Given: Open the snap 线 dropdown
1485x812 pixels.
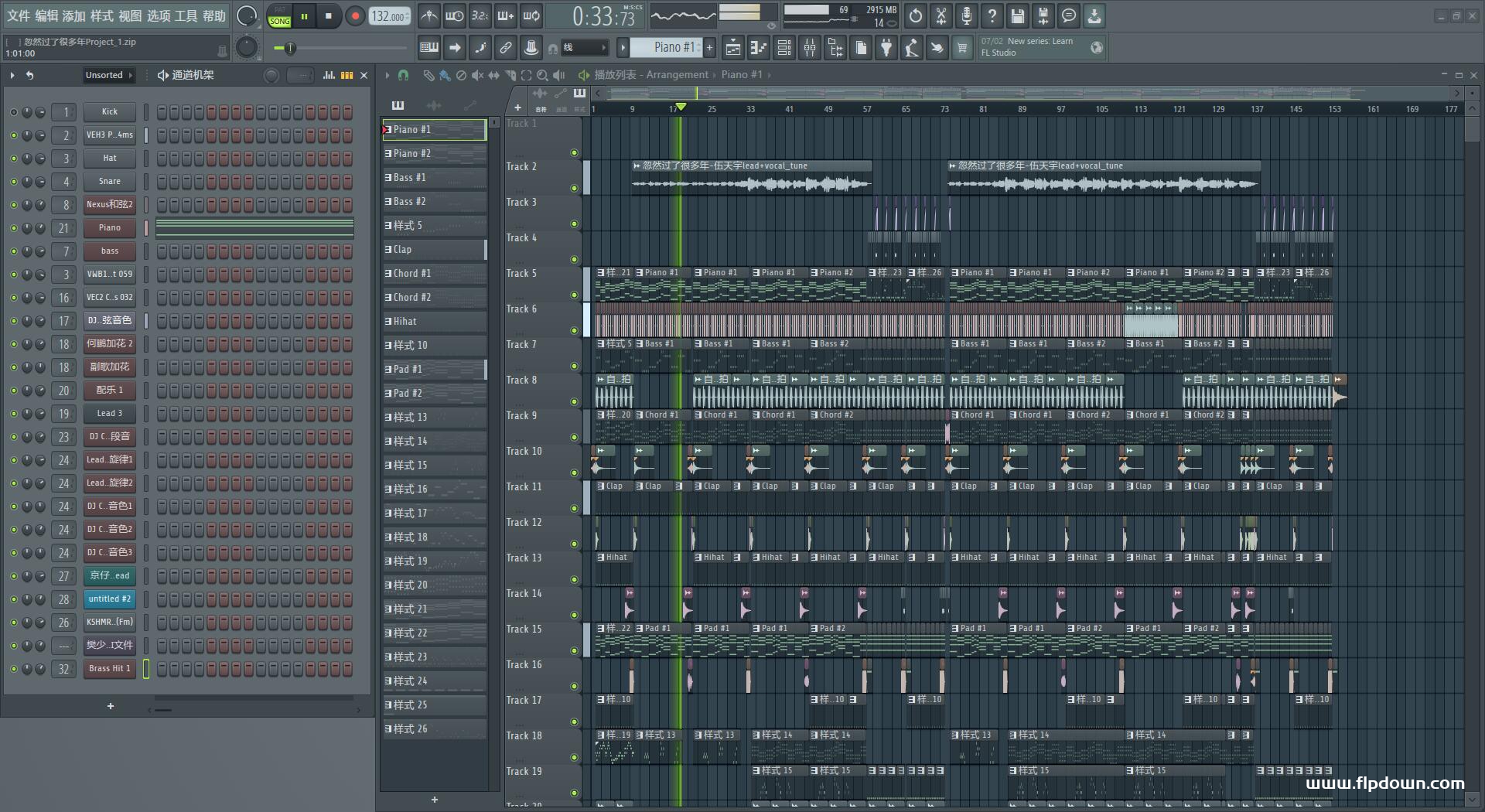Looking at the screenshot, I should (584, 48).
